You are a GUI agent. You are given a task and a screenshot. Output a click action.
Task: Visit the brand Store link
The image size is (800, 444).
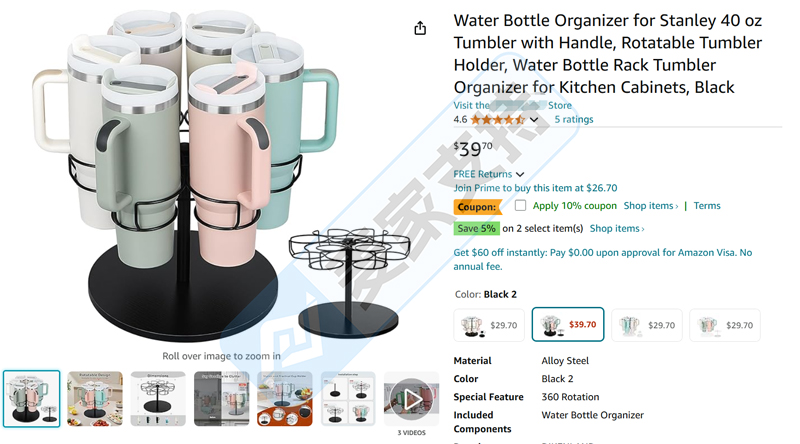[x=513, y=106]
